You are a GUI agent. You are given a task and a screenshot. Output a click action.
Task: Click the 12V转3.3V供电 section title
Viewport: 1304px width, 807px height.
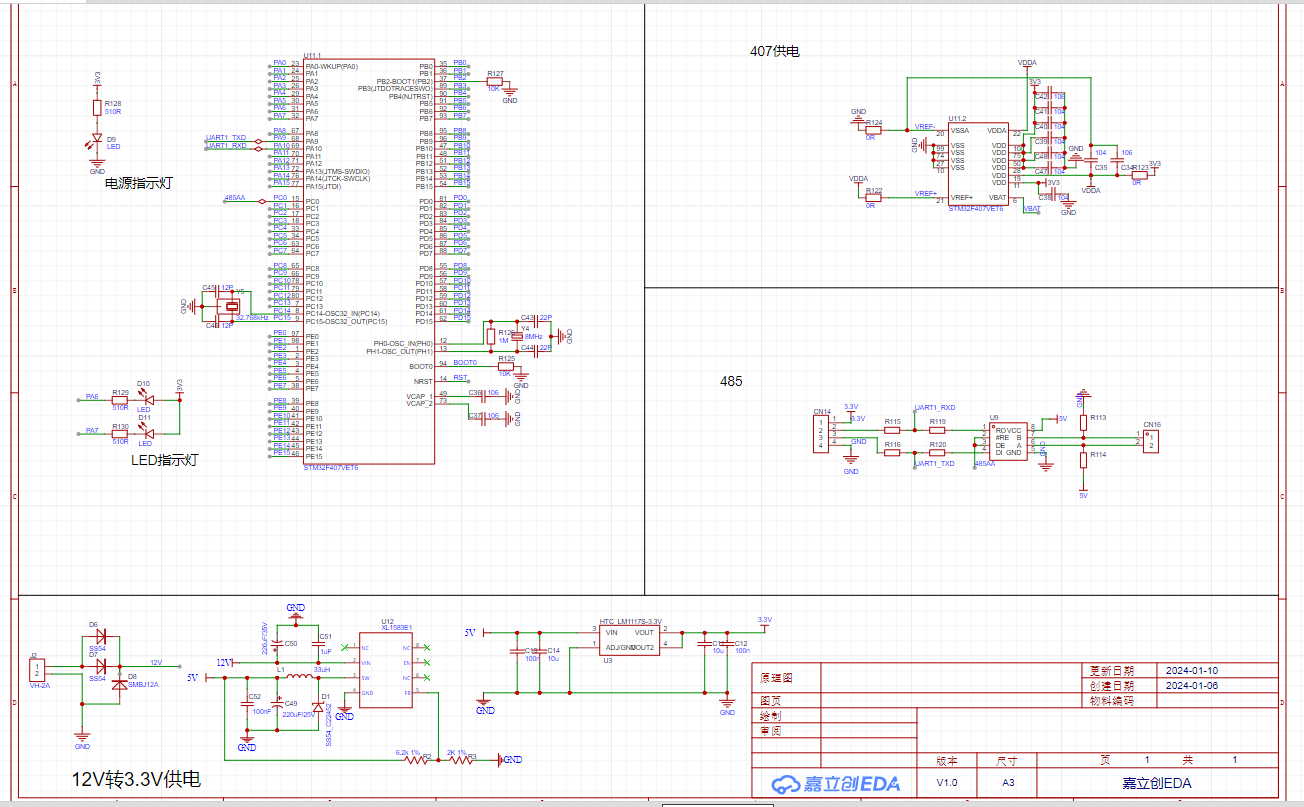point(136,778)
